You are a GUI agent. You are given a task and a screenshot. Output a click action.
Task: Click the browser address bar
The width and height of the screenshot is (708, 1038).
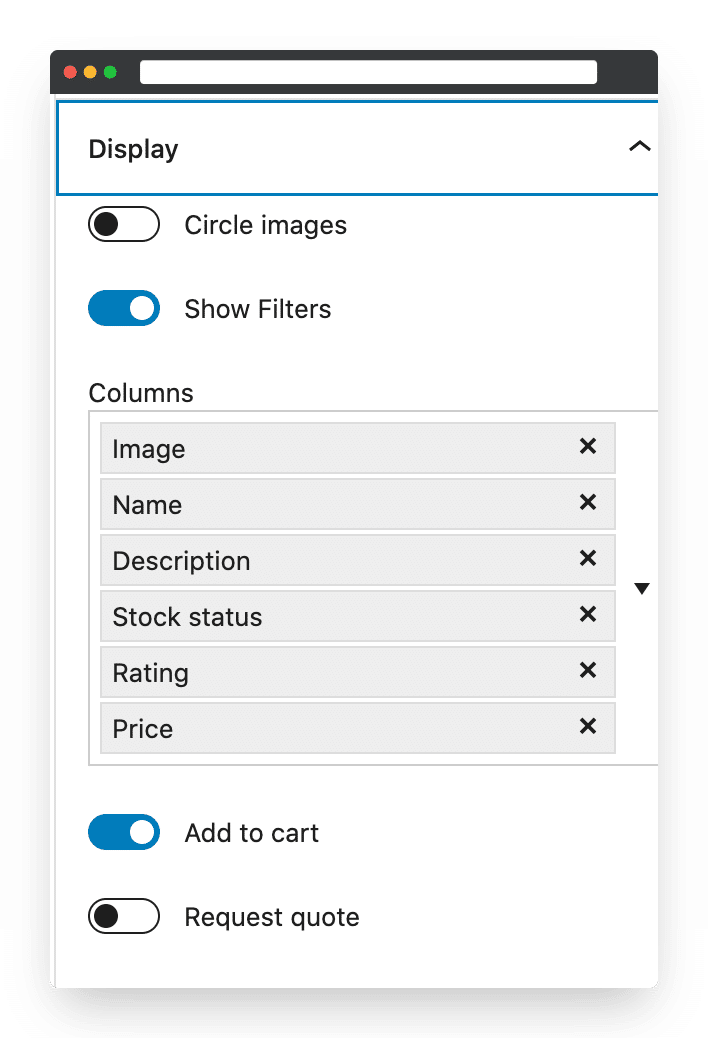(x=369, y=72)
